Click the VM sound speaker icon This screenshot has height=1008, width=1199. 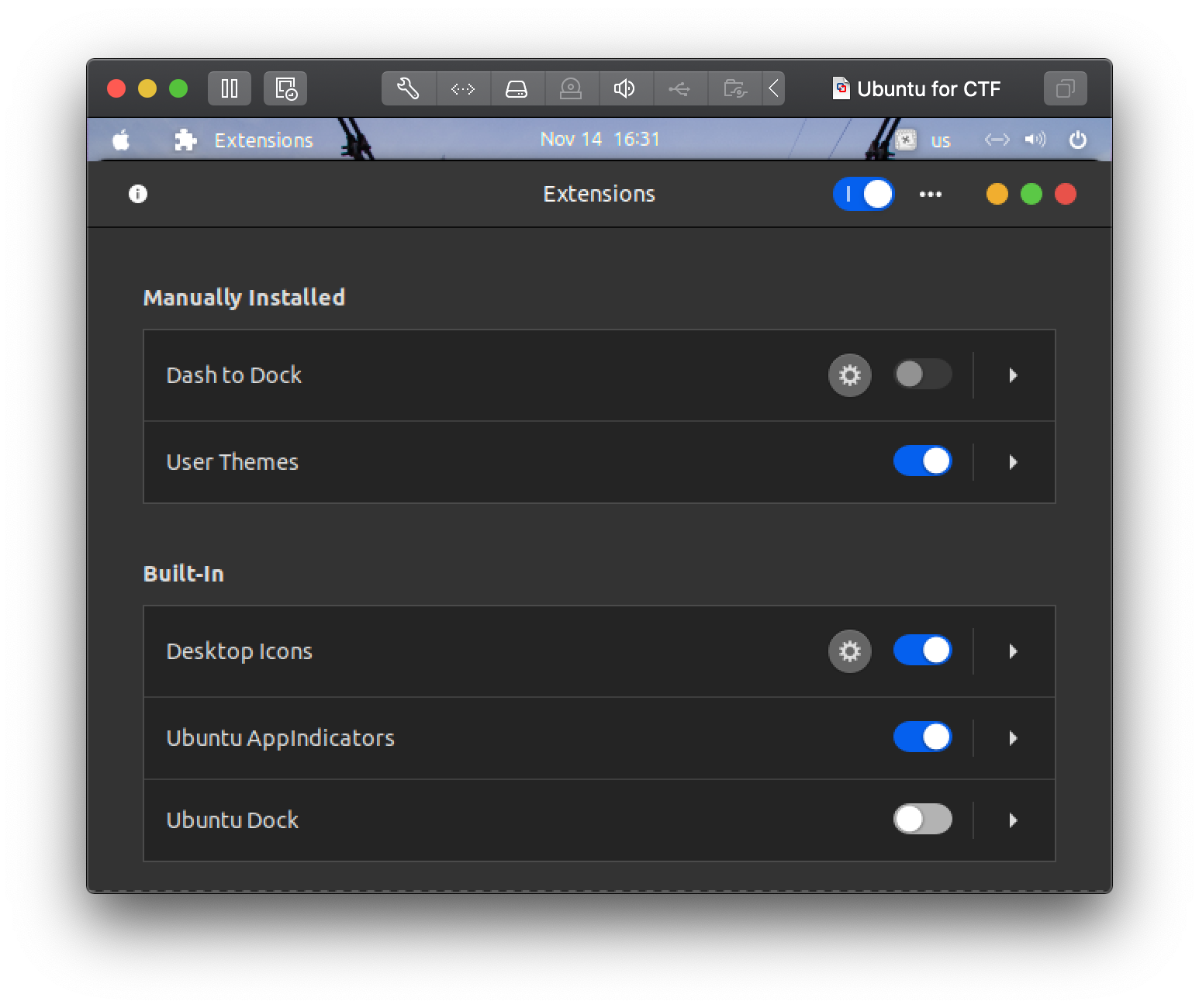pos(625,88)
